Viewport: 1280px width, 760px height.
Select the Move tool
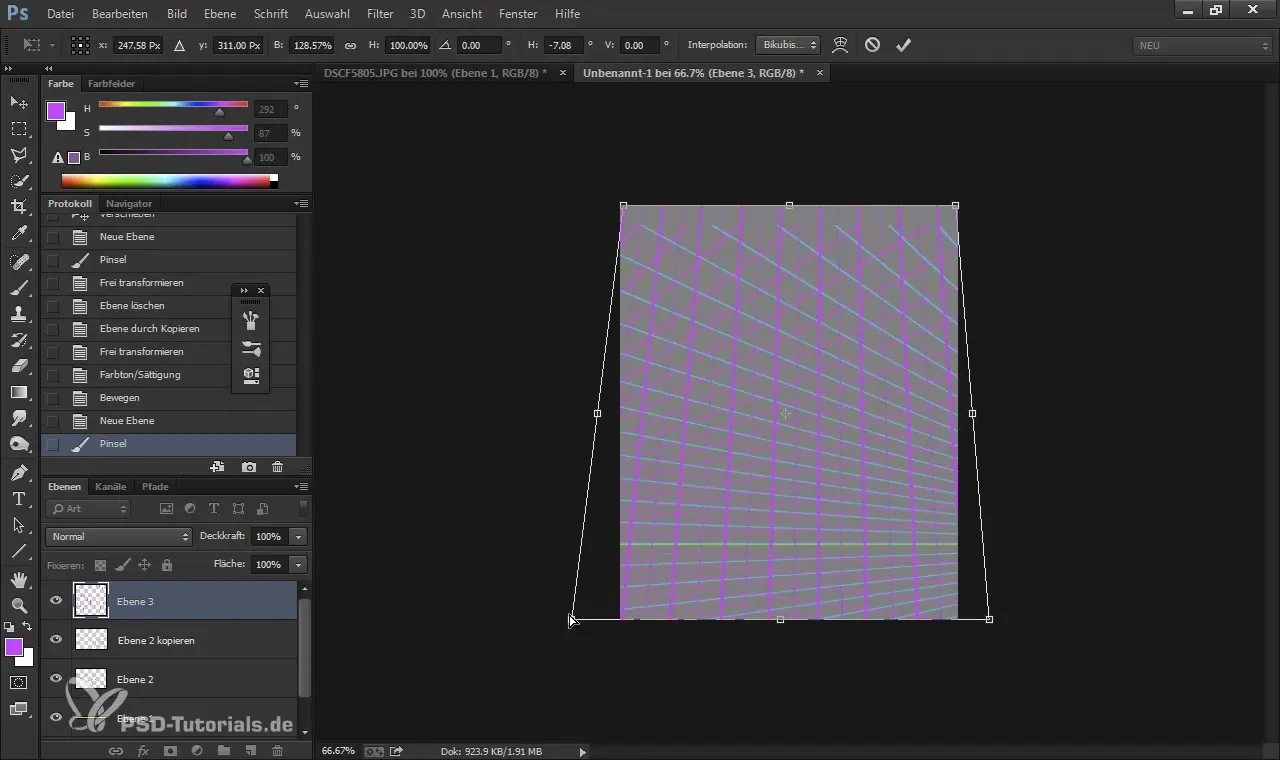point(19,102)
